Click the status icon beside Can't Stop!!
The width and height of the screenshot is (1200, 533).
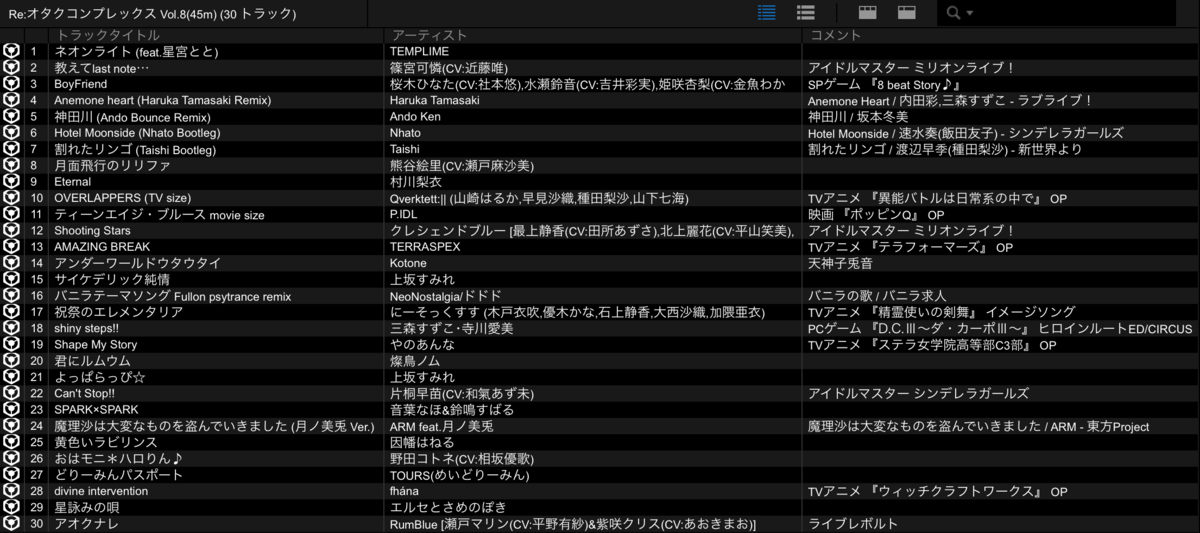tap(11, 393)
